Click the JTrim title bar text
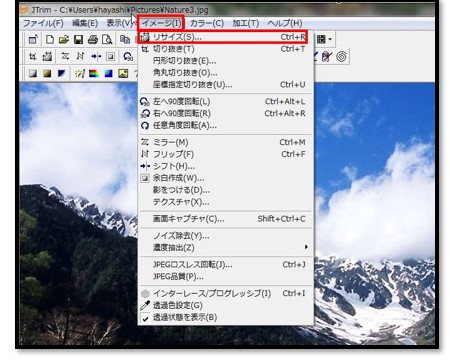The image size is (450, 360). click(x=120, y=10)
